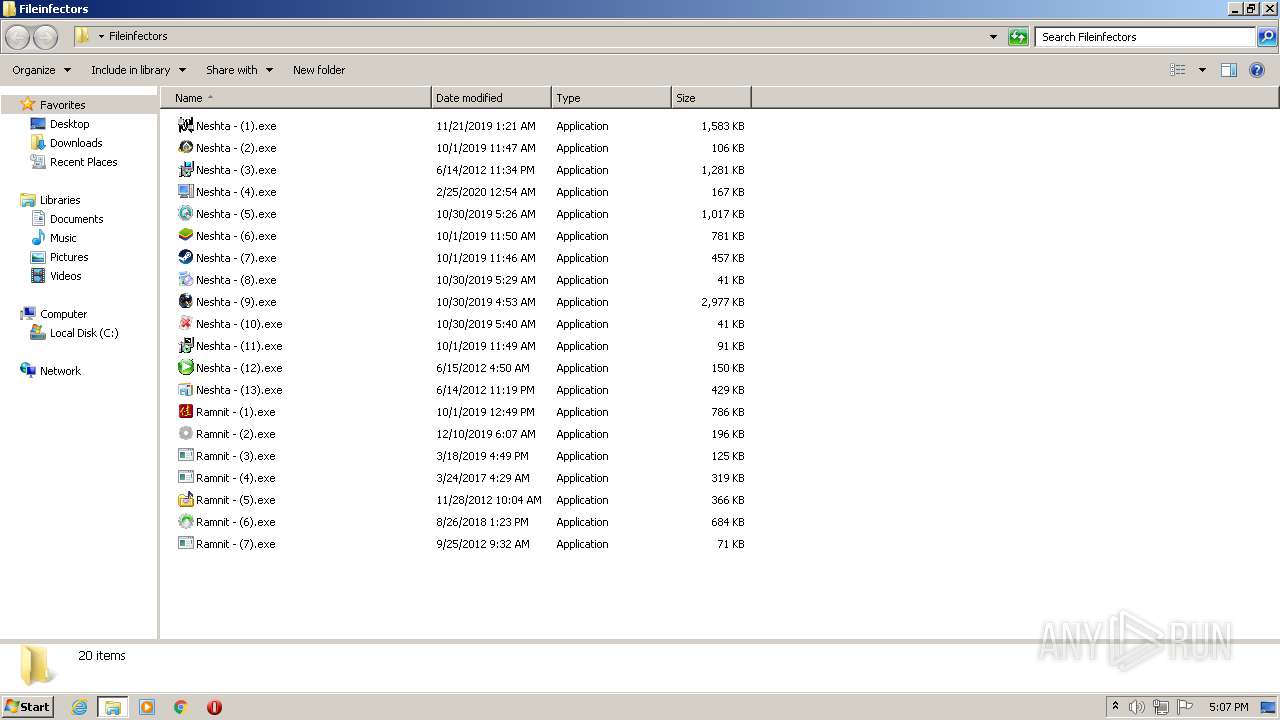Open the view options dropdown arrow

point(1202,70)
